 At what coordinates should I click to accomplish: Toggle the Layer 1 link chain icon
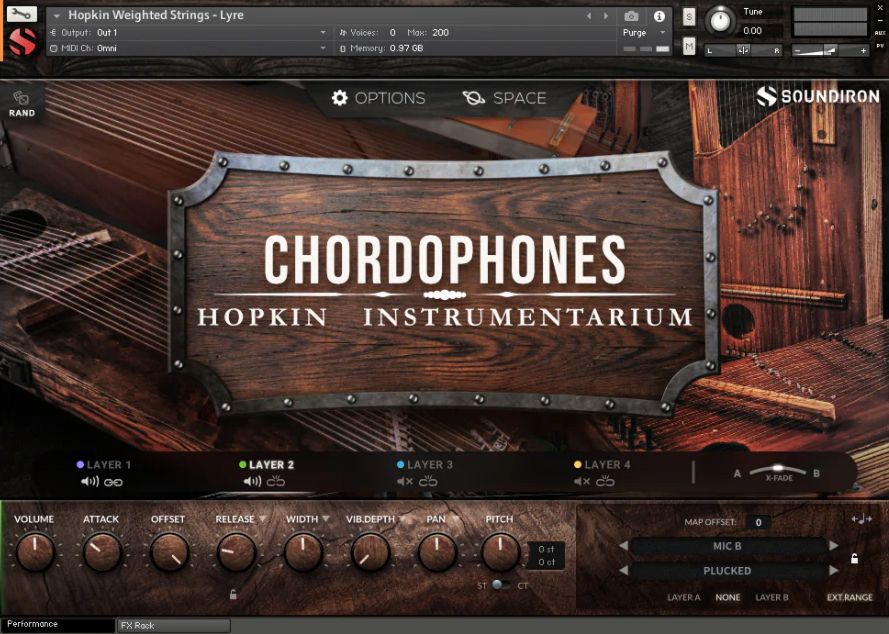[113, 483]
